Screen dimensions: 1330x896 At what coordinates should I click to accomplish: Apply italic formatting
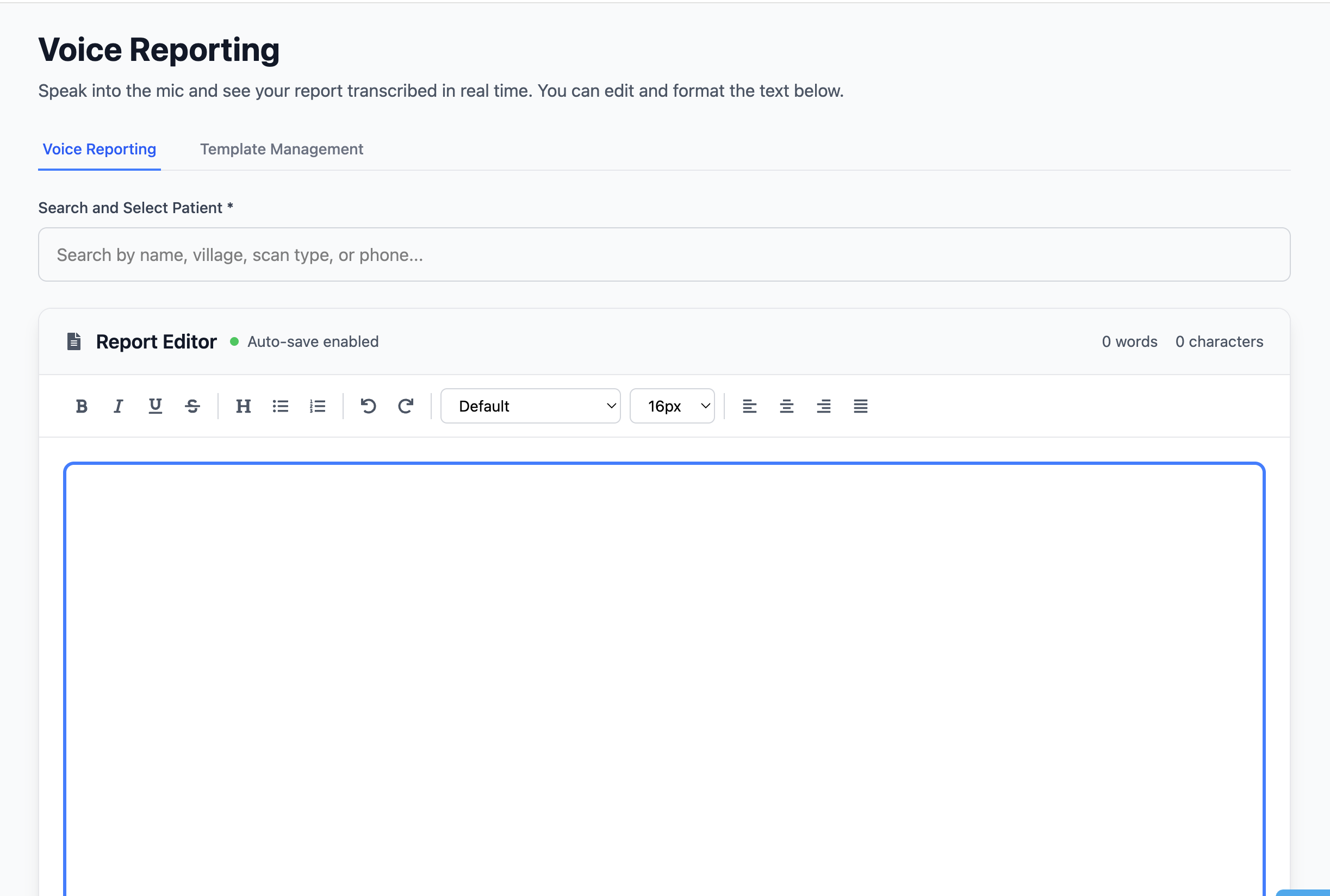(117, 406)
